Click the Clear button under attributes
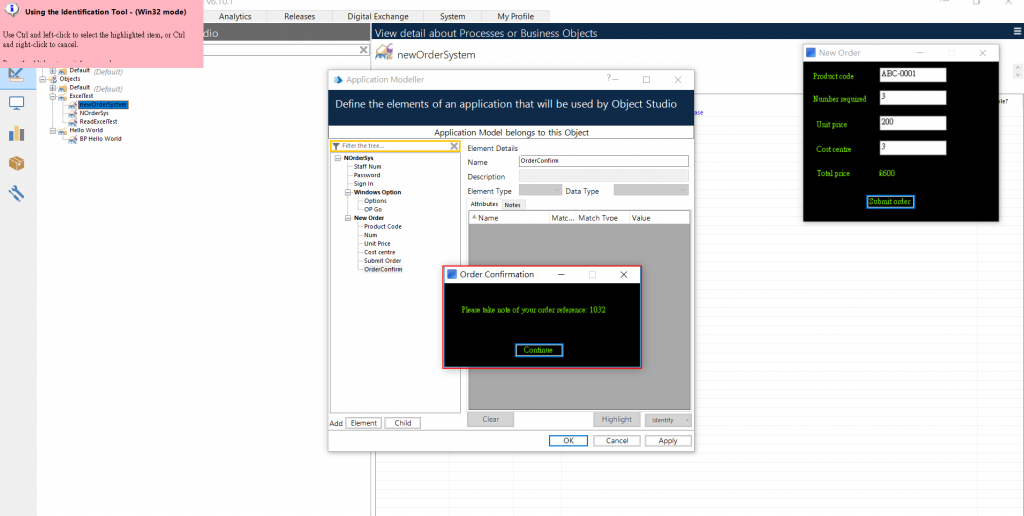This screenshot has width=1024, height=516. point(490,419)
